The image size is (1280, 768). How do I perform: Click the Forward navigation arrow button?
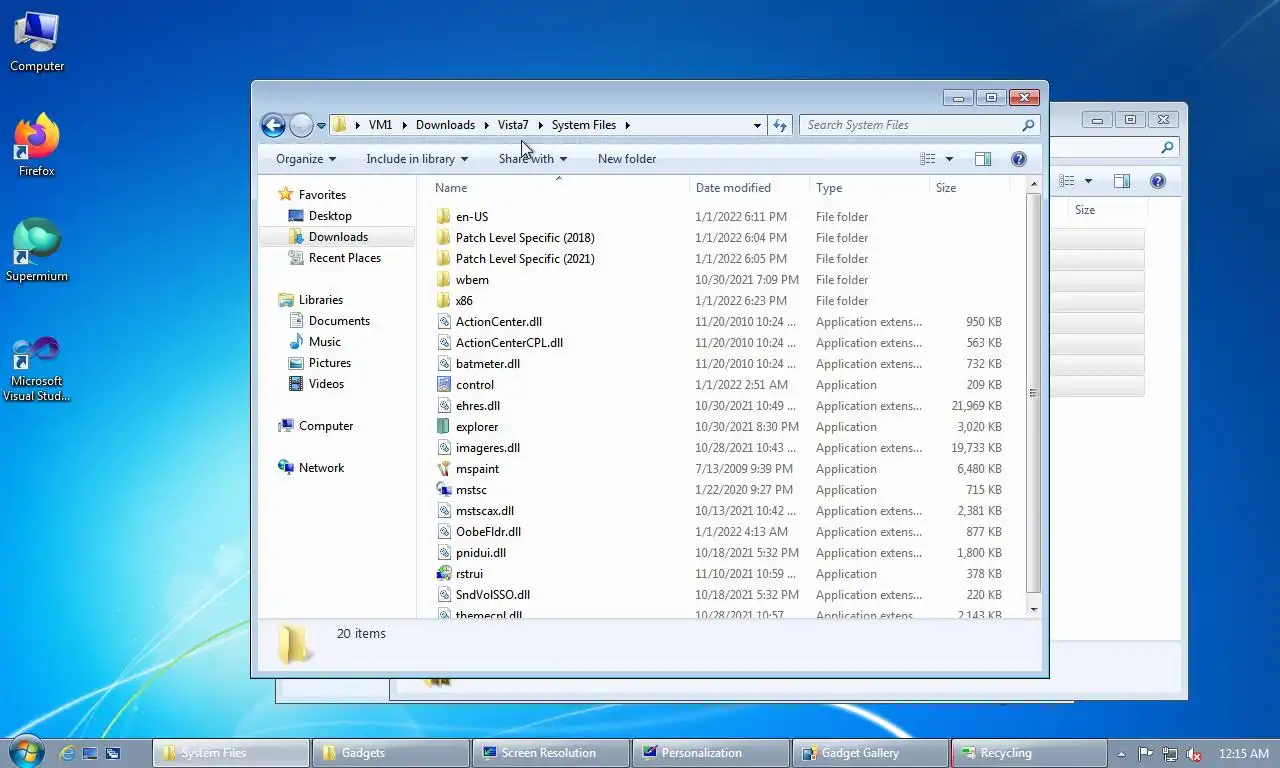(301, 125)
